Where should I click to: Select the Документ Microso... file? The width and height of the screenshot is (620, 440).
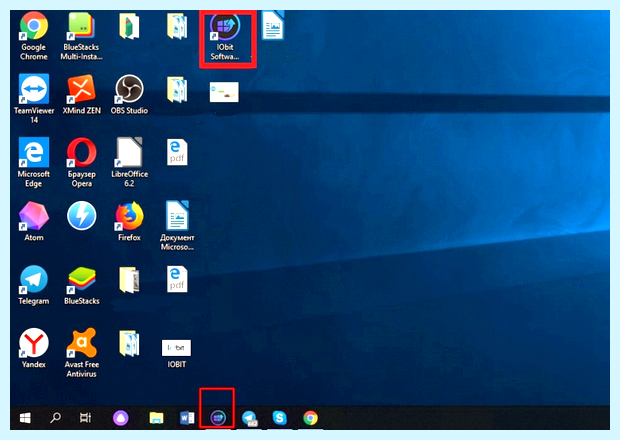point(177,226)
